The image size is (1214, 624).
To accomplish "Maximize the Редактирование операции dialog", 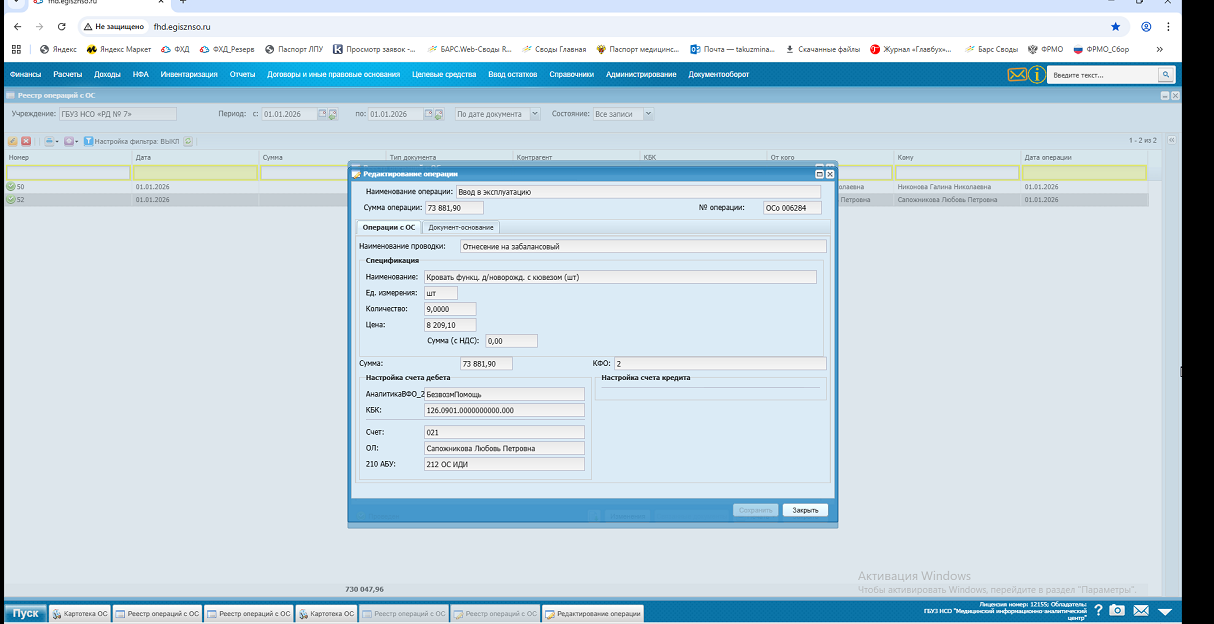I will [x=819, y=174].
